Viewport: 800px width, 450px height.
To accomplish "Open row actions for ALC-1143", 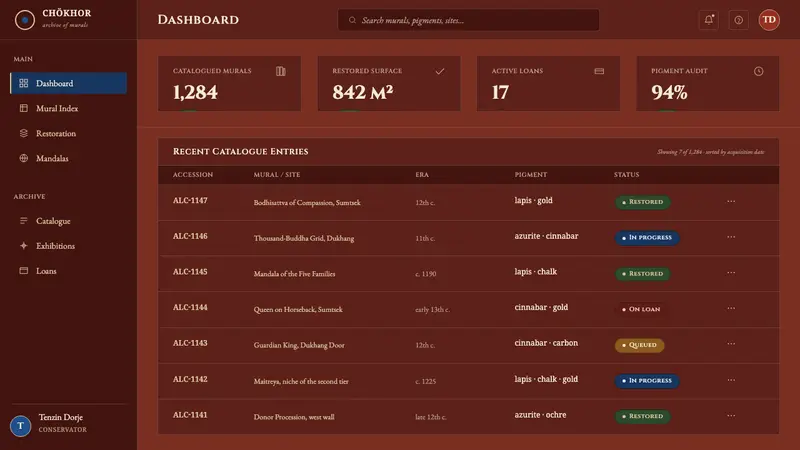I will coord(731,343).
